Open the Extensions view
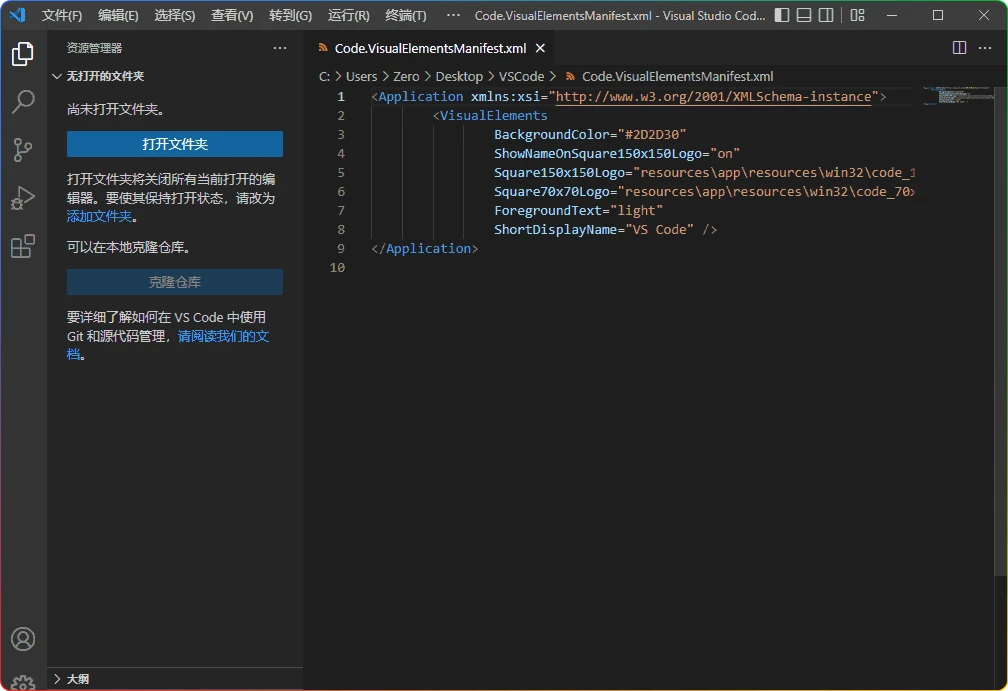Image resolution: width=1008 pixels, height=691 pixels. [22, 246]
